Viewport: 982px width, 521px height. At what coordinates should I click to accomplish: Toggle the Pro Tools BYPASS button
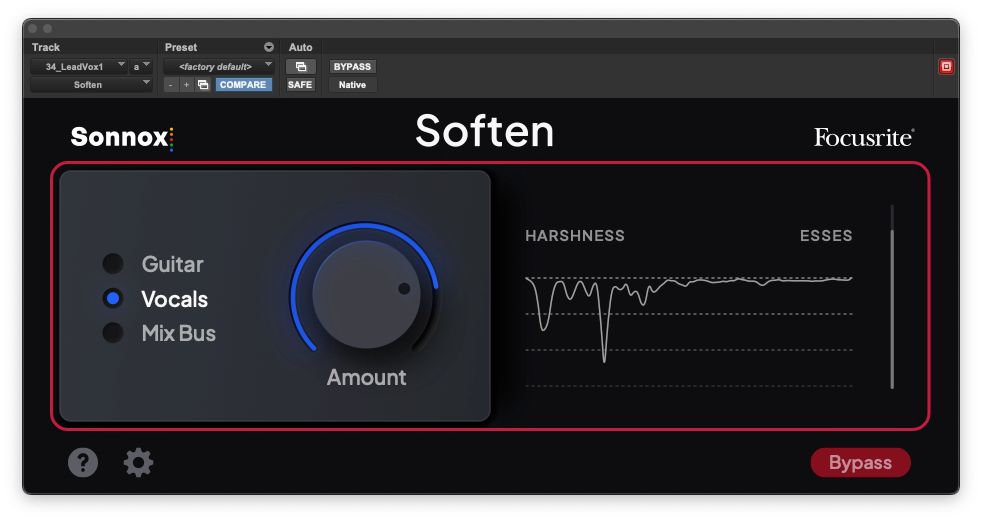(352, 66)
